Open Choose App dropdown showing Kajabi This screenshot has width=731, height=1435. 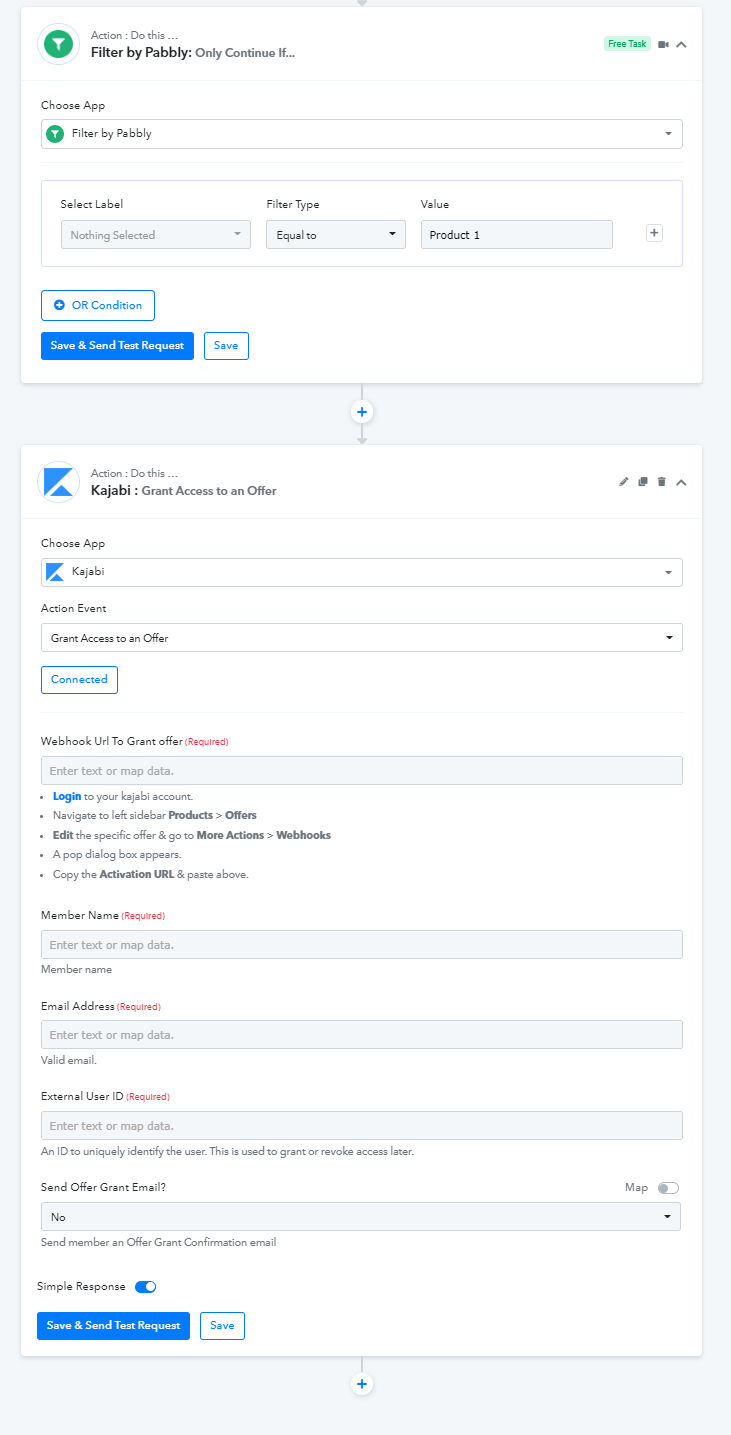coord(362,572)
